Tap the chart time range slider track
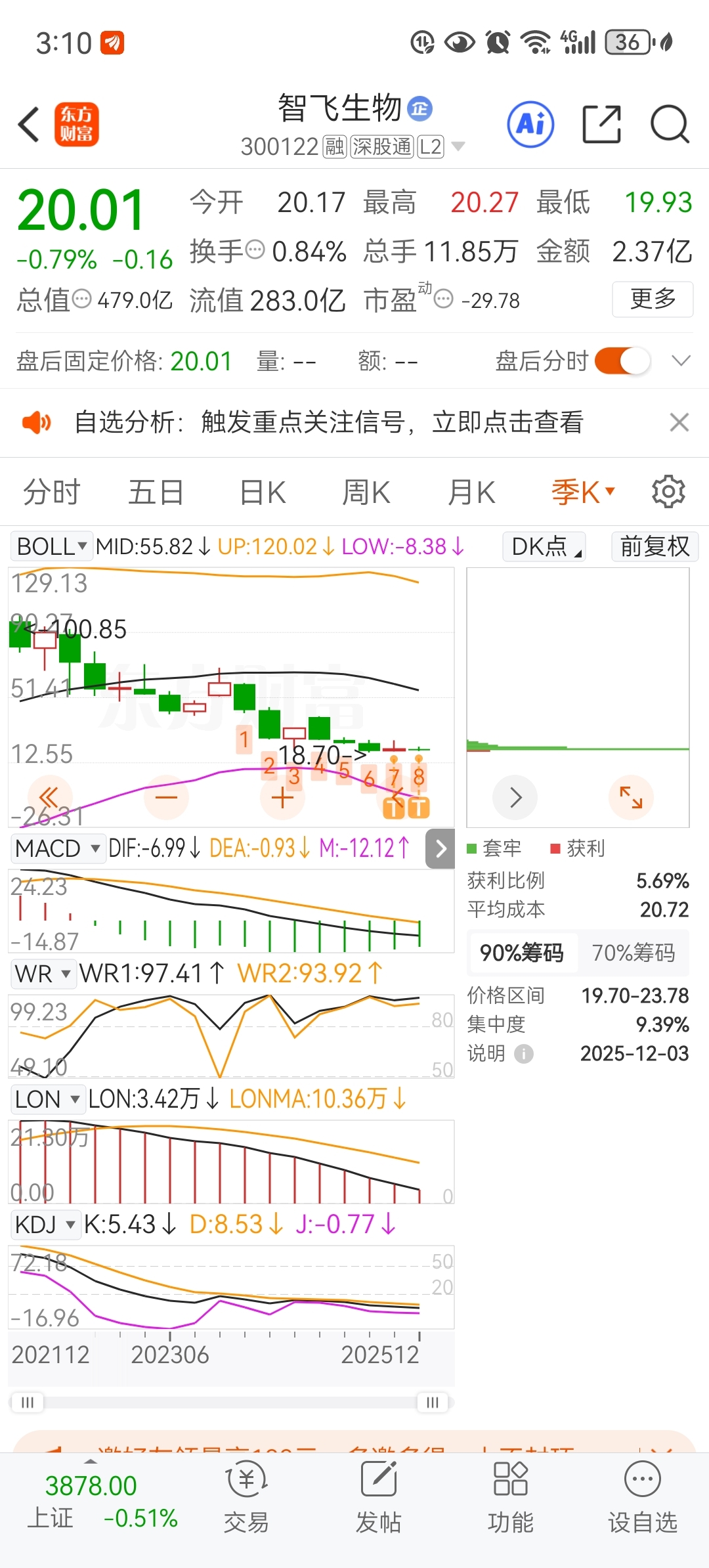The image size is (709, 1568). (x=230, y=1403)
